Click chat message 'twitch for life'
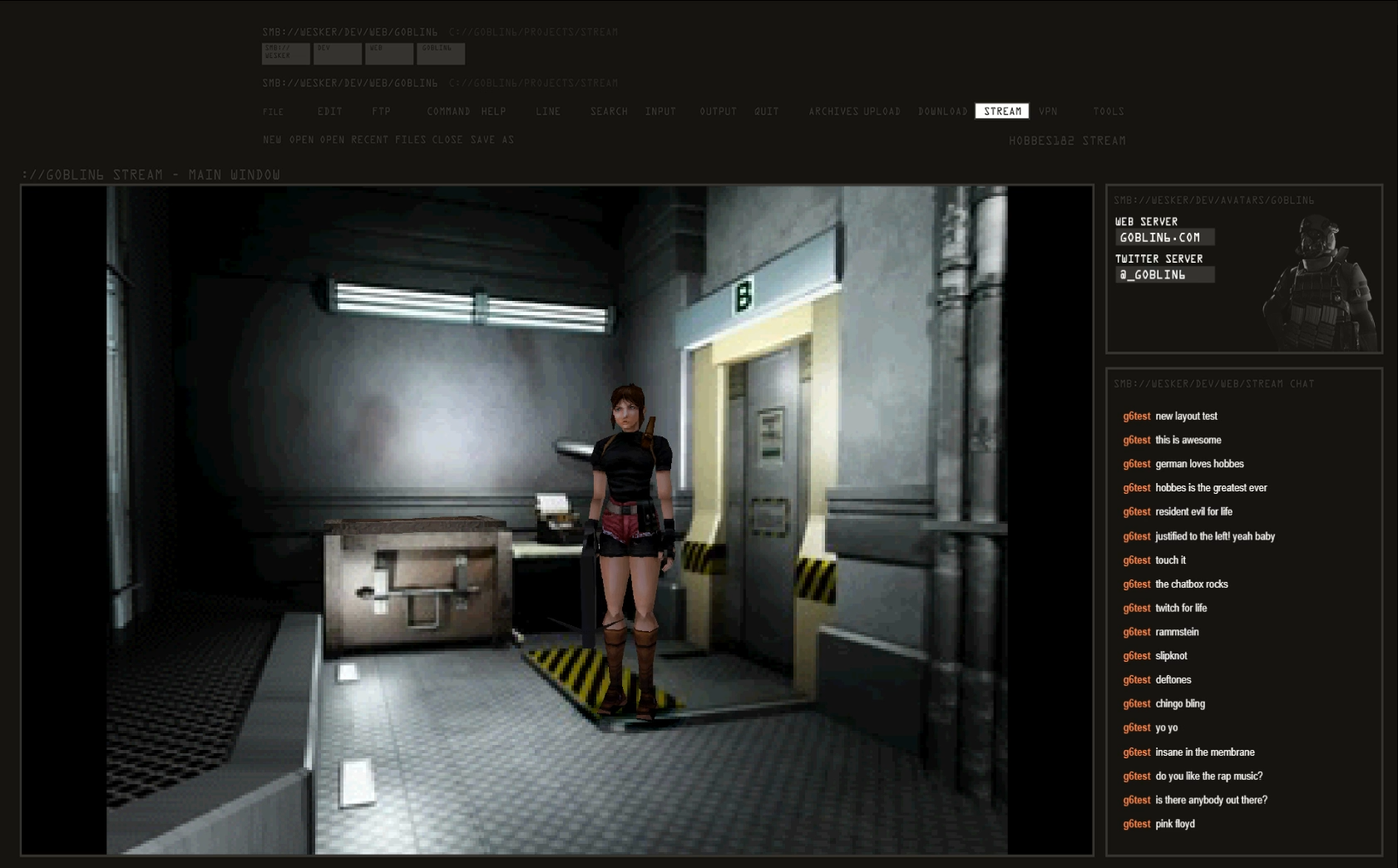 coord(1181,609)
